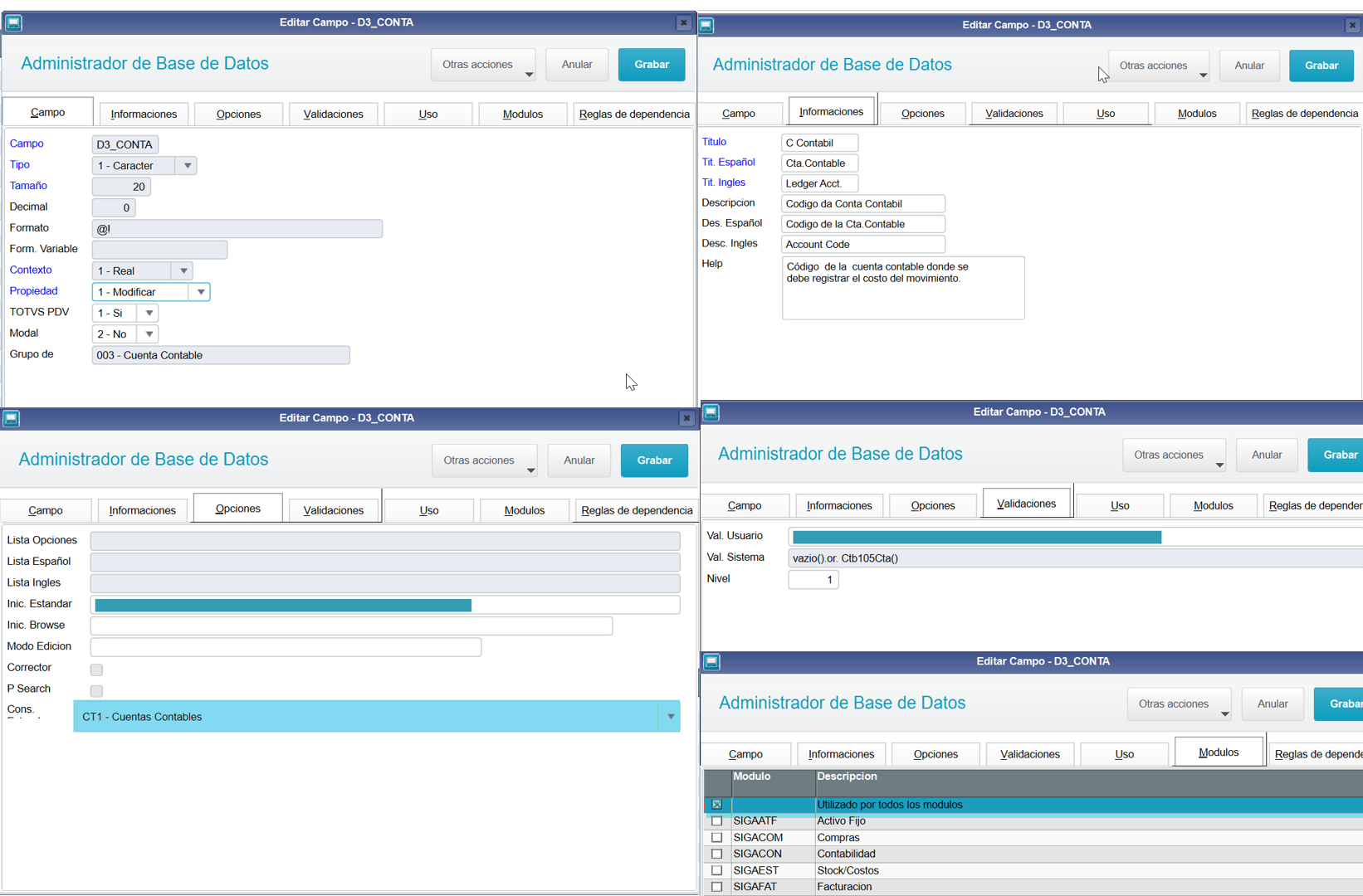1363x896 pixels.
Task: Click the window icon in the top-left title bar
Action: point(14,23)
